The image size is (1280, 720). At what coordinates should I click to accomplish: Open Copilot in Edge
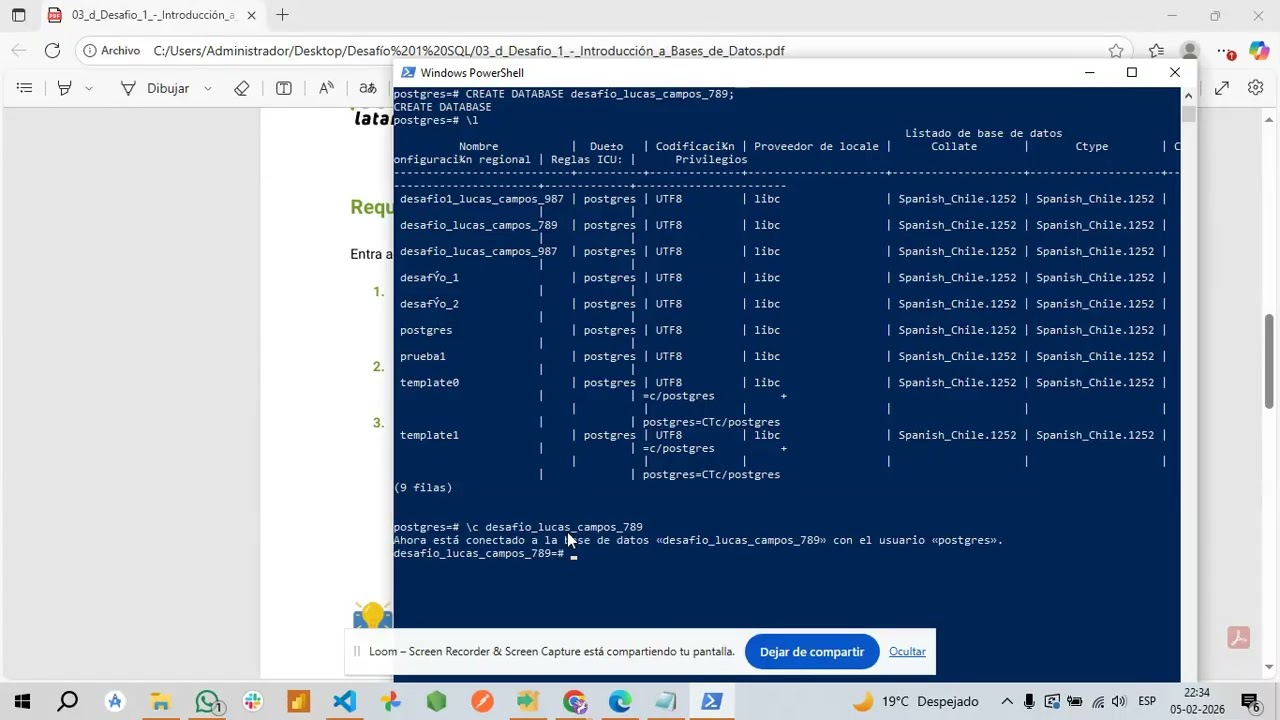(x=1258, y=51)
